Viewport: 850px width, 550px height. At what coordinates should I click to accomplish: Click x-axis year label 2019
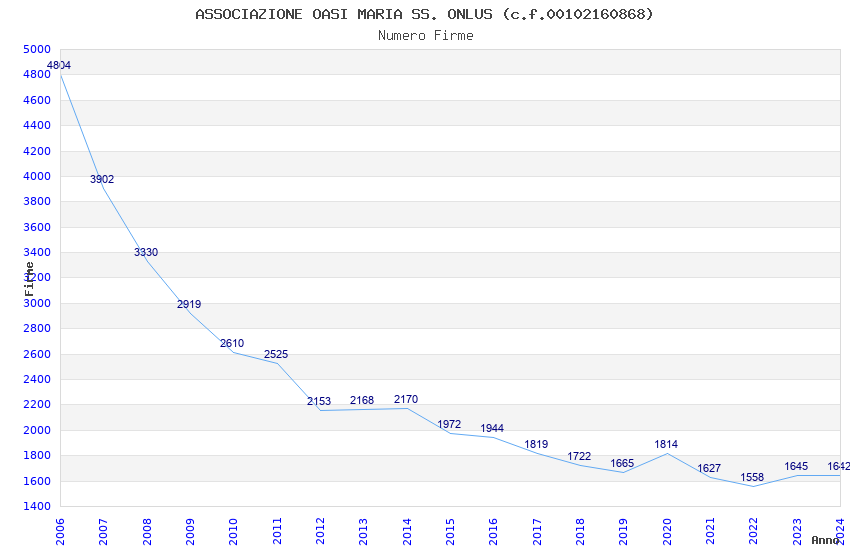[623, 532]
